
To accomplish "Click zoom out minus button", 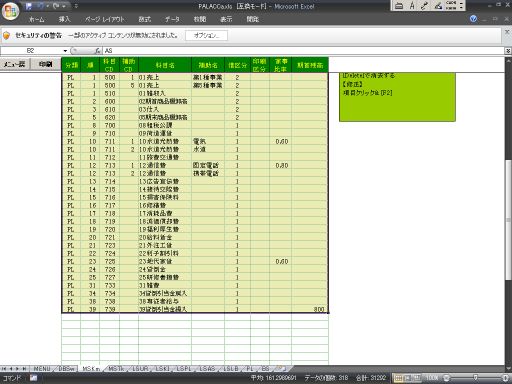I will coord(446,378).
